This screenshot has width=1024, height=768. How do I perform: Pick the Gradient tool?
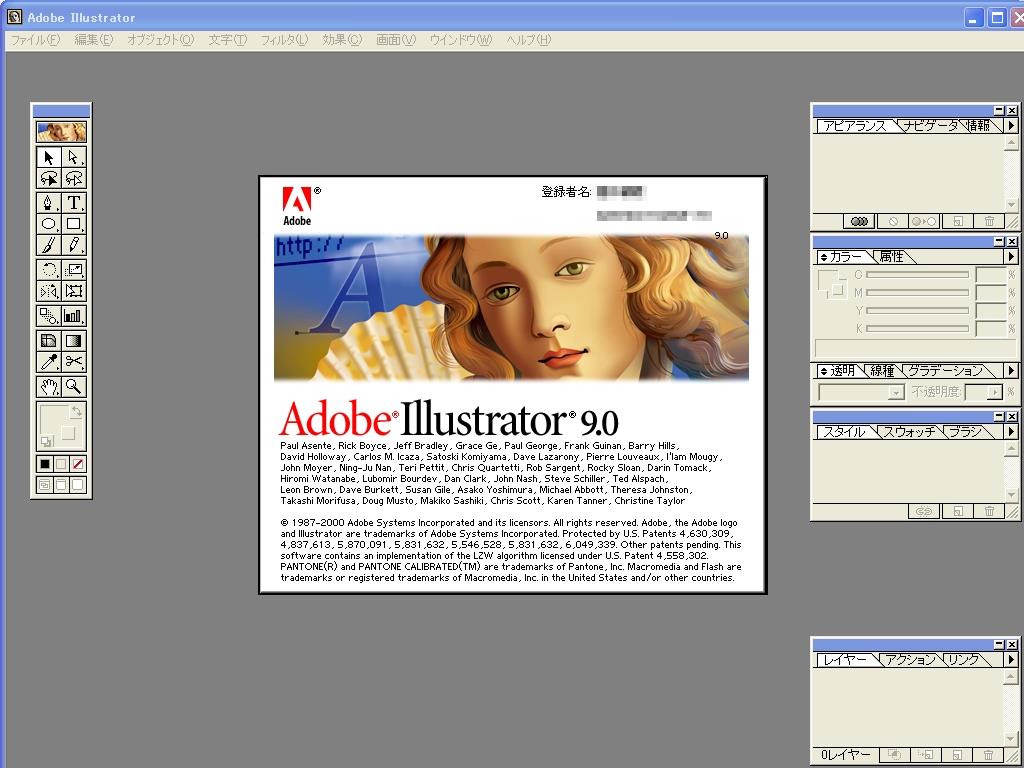[x=74, y=340]
